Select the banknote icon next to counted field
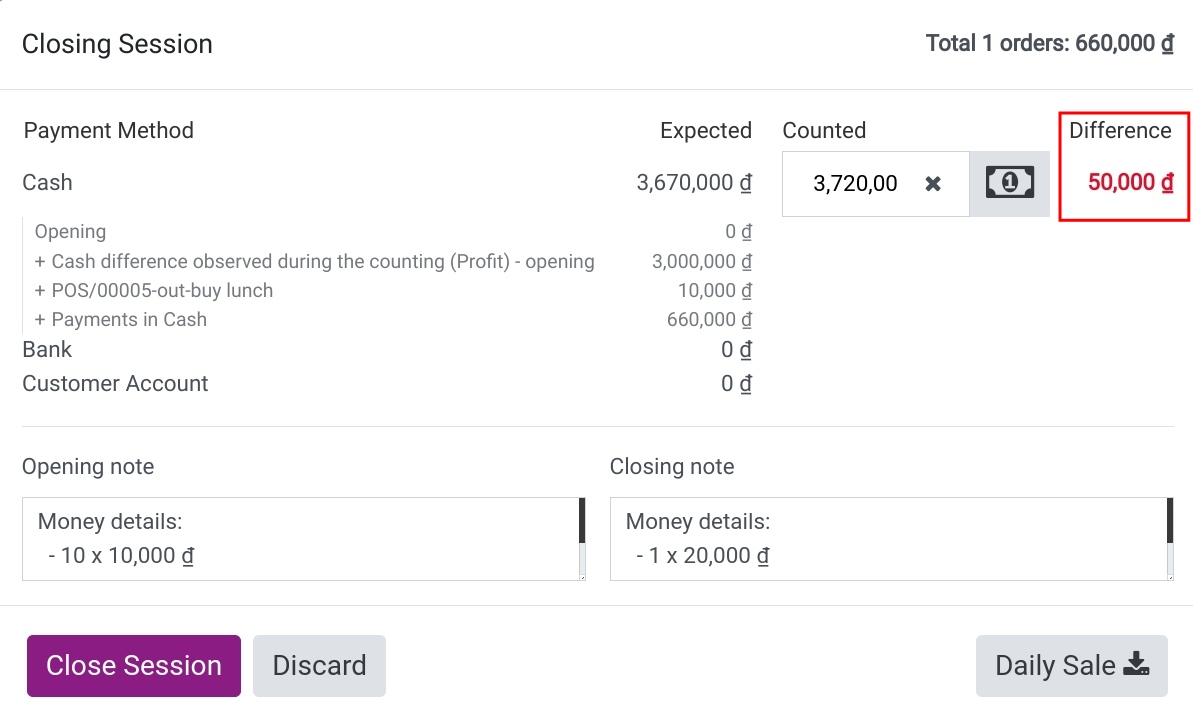 click(1009, 183)
